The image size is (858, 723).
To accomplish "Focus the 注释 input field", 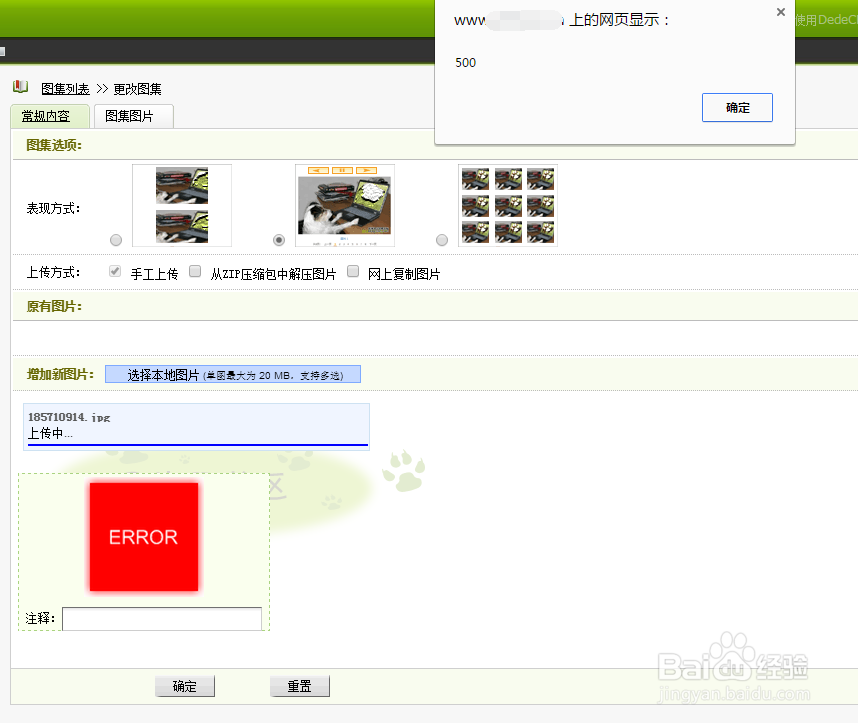I will (162, 619).
